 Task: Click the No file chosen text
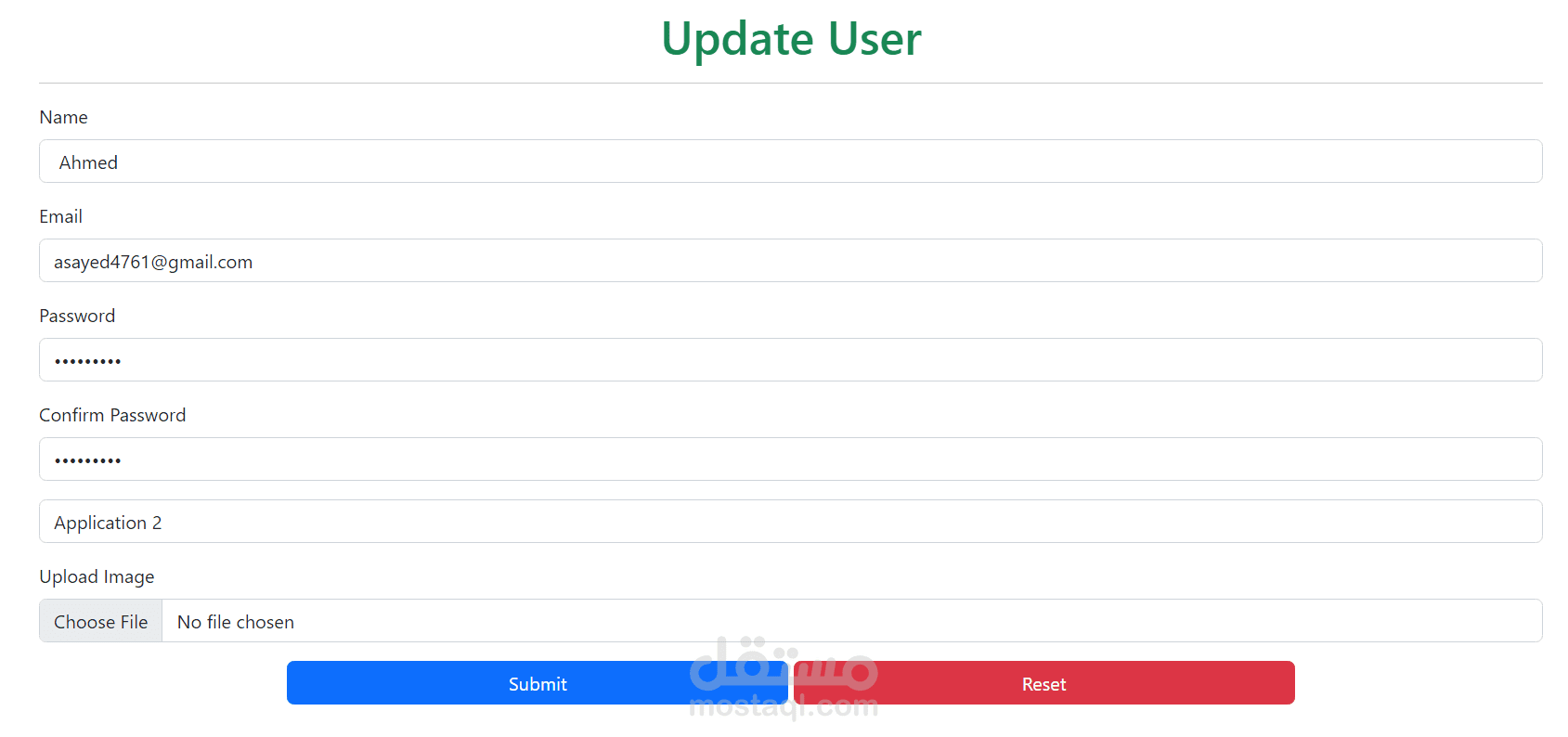(236, 622)
